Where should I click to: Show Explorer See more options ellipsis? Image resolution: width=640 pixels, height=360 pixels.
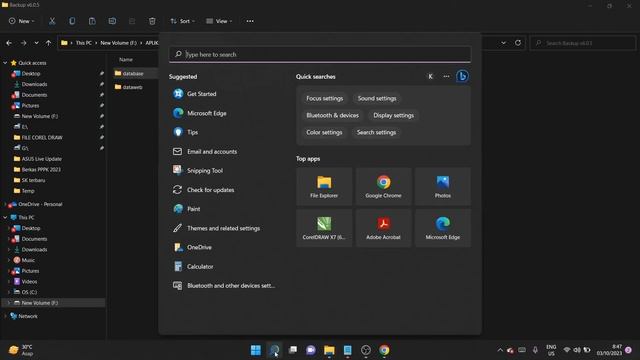point(250,21)
